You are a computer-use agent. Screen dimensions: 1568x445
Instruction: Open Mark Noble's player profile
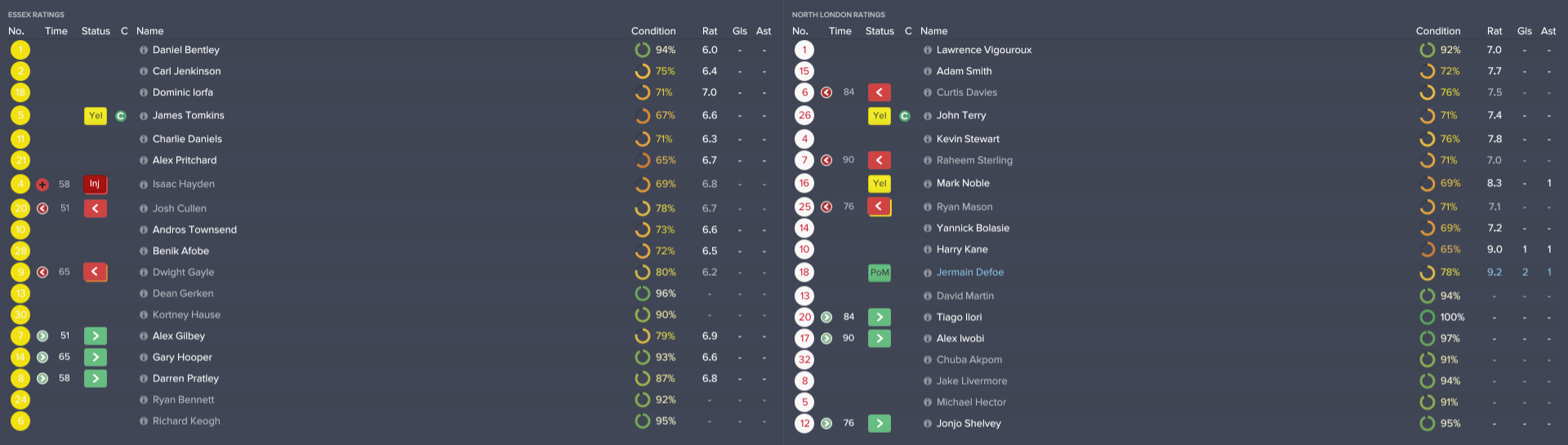coord(963,184)
